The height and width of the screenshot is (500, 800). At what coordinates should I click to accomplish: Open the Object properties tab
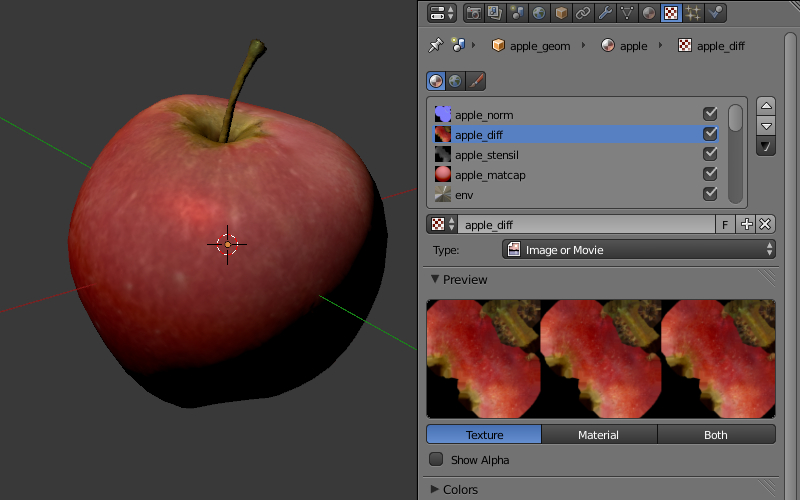pyautogui.click(x=561, y=13)
